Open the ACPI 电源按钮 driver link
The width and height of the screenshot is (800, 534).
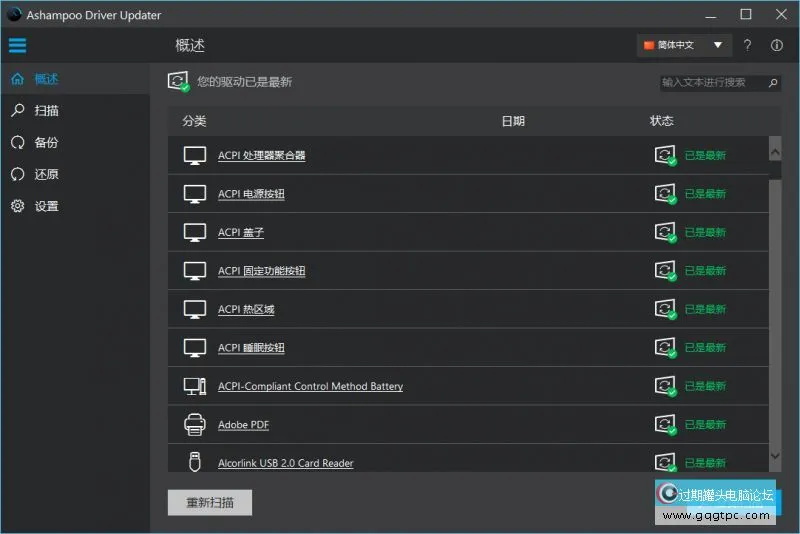pyautogui.click(x=251, y=194)
